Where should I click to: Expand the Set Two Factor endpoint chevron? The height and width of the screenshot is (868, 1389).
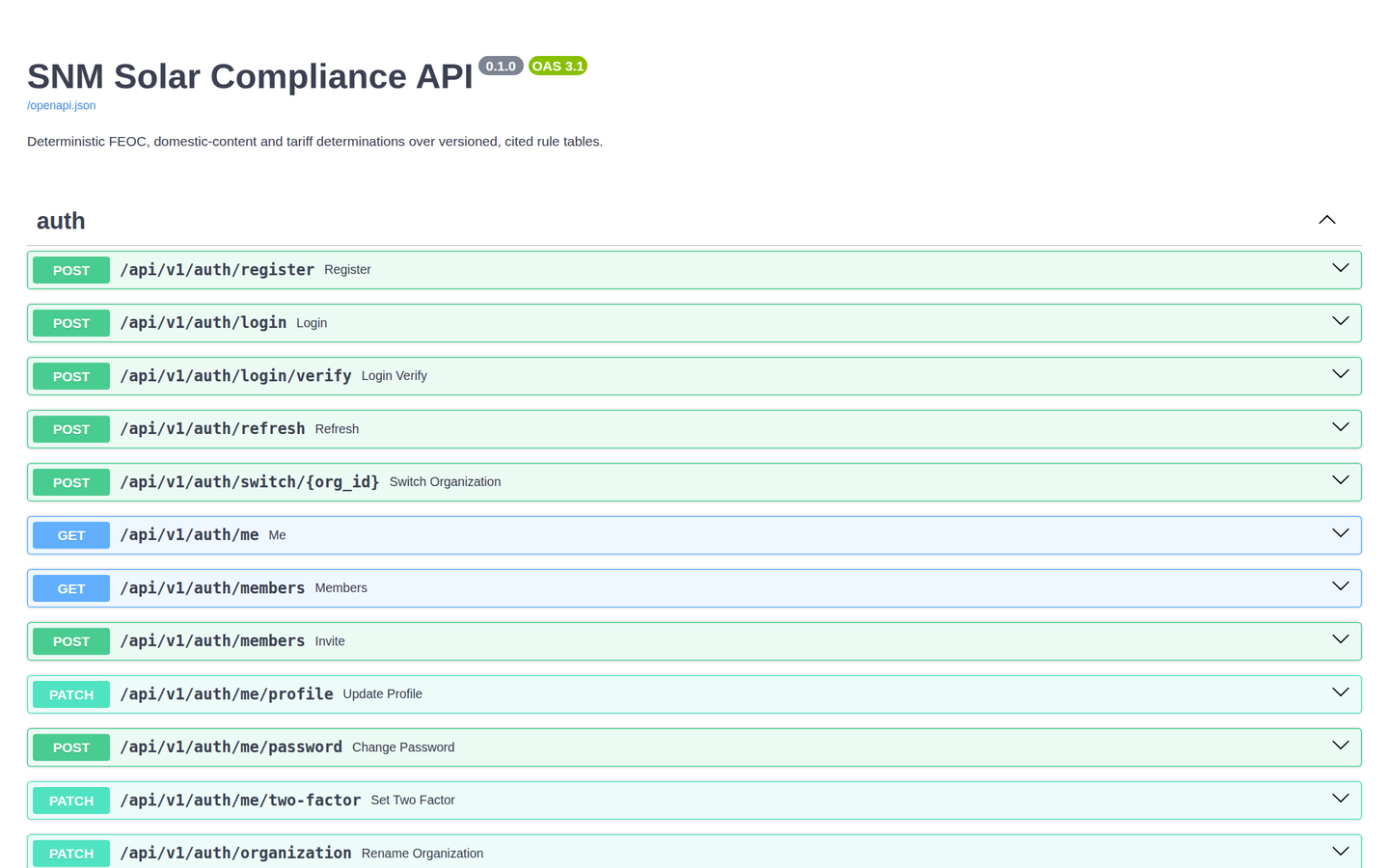click(1341, 799)
